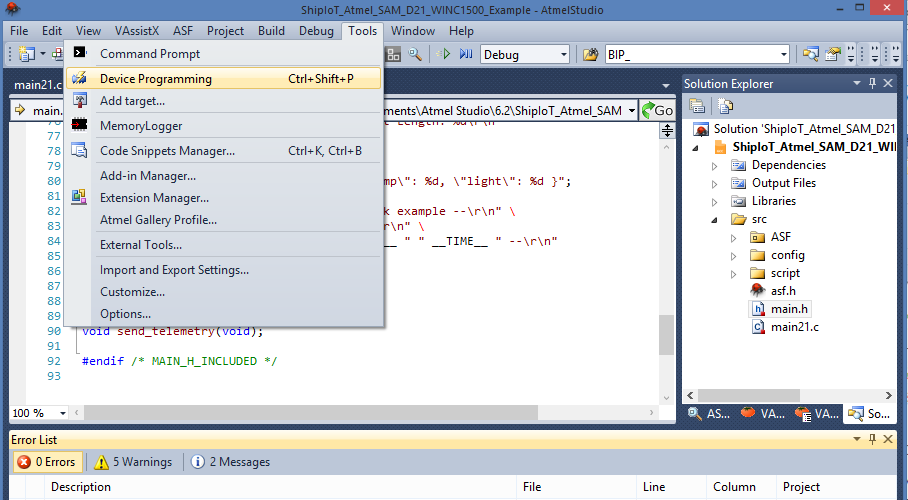Select Command Prompt menu entry
Screen dimensions: 908x500
pyautogui.click(x=224, y=54)
